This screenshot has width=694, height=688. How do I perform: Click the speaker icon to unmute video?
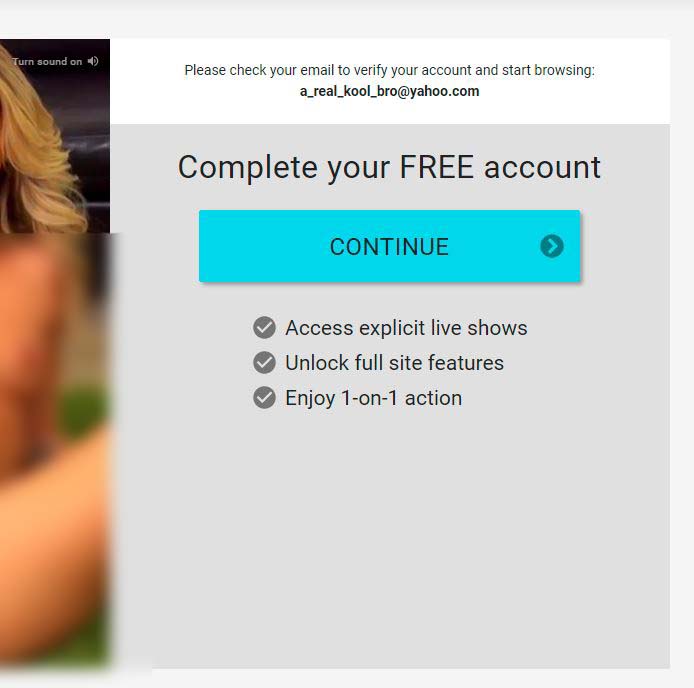[93, 61]
